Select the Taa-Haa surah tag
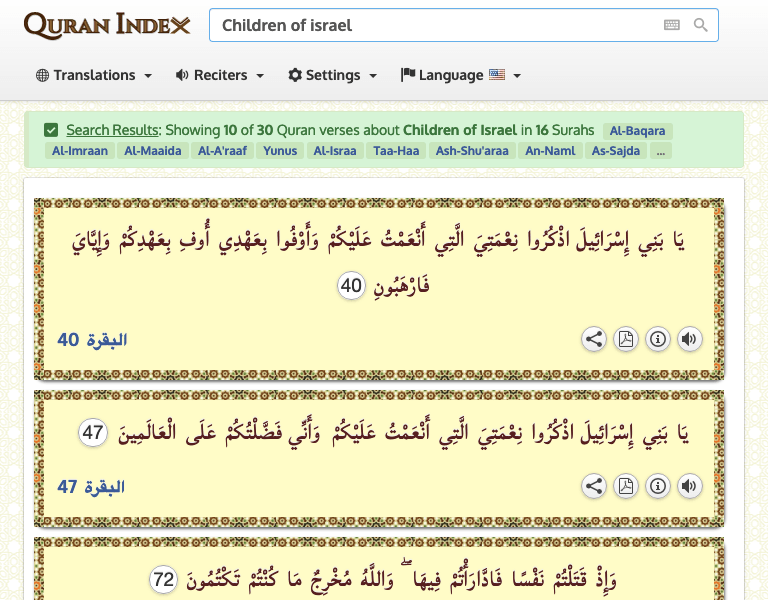Viewport: 768px width, 600px height. pos(396,151)
